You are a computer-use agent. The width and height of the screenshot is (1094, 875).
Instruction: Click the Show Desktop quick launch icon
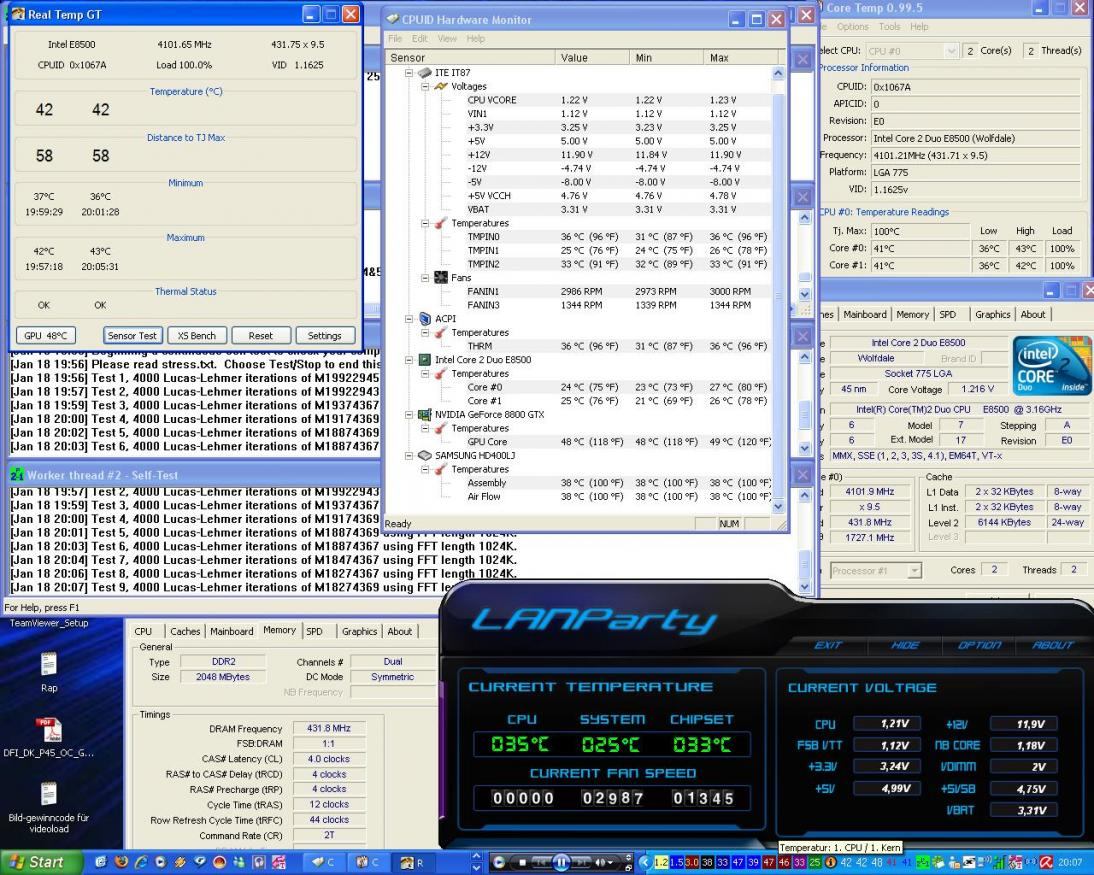pyautogui.click(x=100, y=862)
